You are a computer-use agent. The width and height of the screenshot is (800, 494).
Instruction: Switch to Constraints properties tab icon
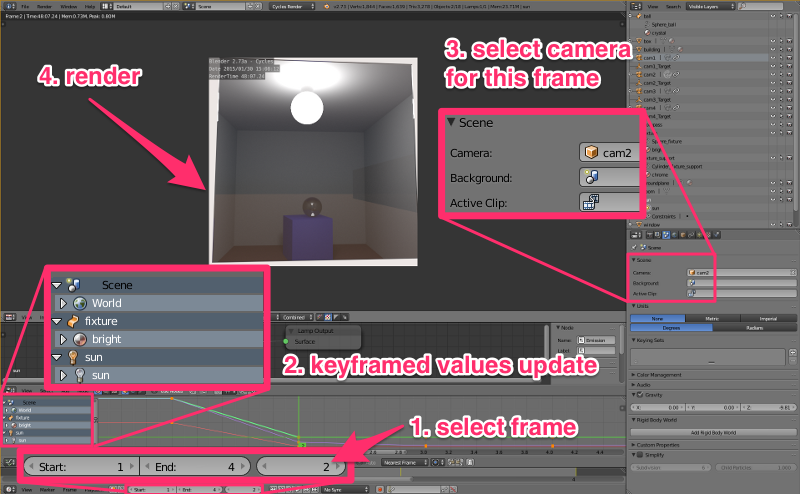pyautogui.click(x=691, y=235)
